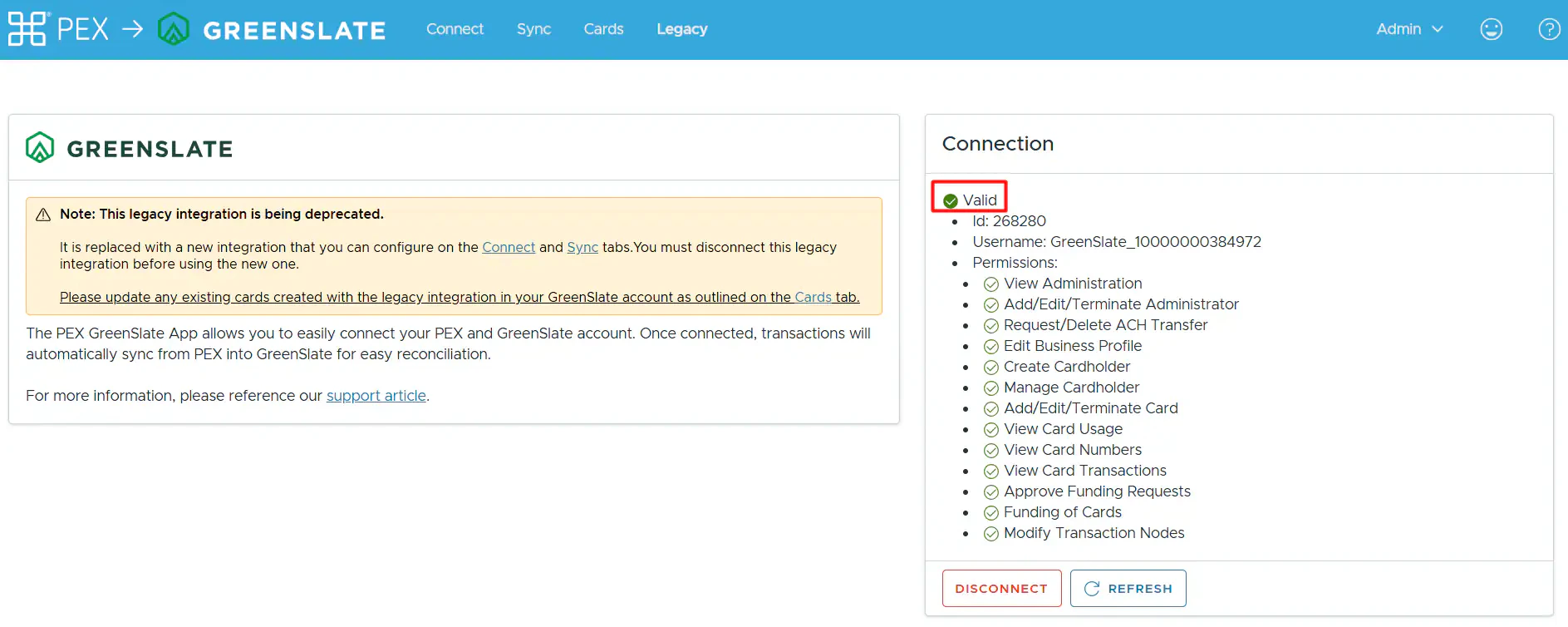The height and width of the screenshot is (627, 1568).
Task: Click the checkmark beside Request/Delete ACH Transfer
Action: tap(991, 326)
